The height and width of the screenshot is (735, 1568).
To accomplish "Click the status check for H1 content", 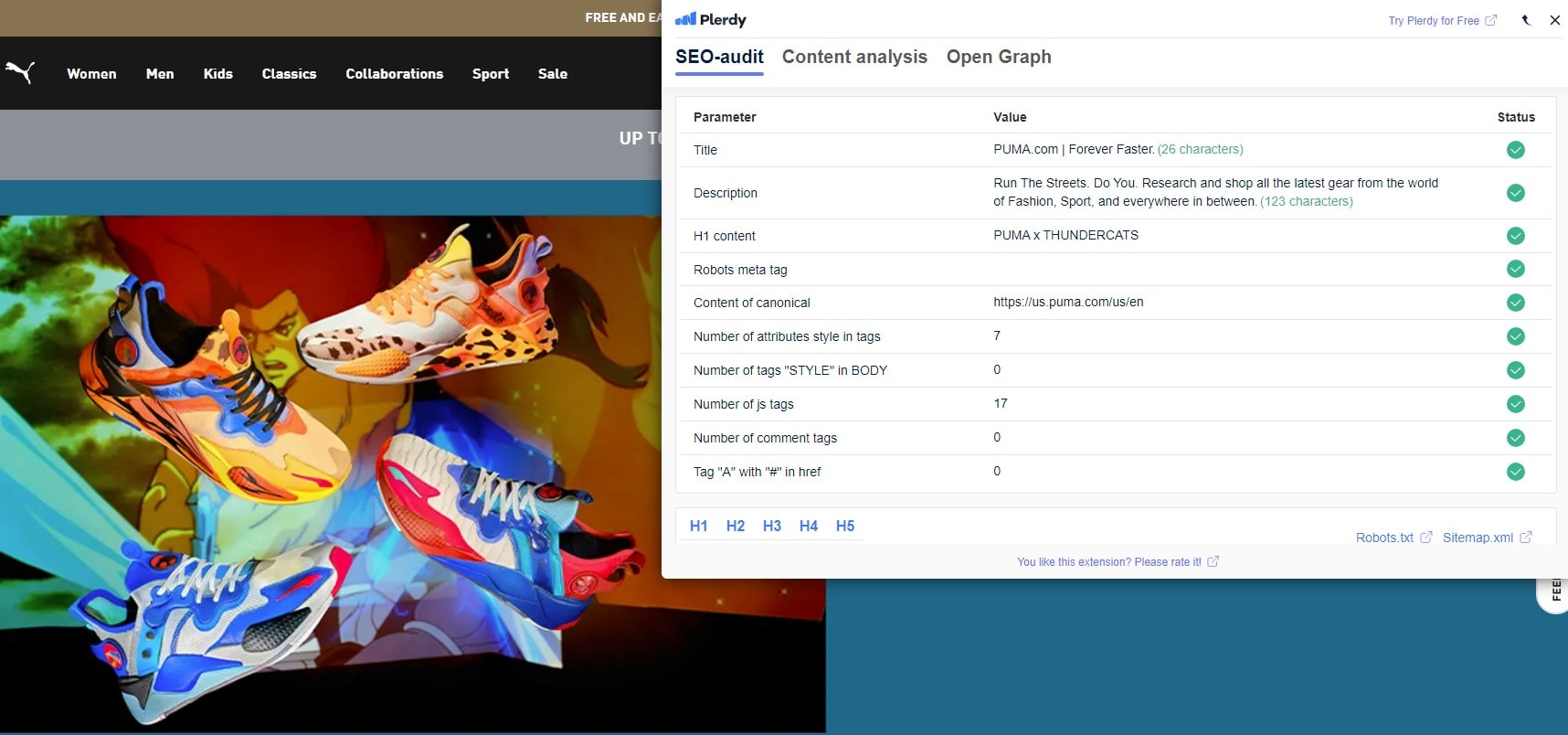I will coord(1516,236).
